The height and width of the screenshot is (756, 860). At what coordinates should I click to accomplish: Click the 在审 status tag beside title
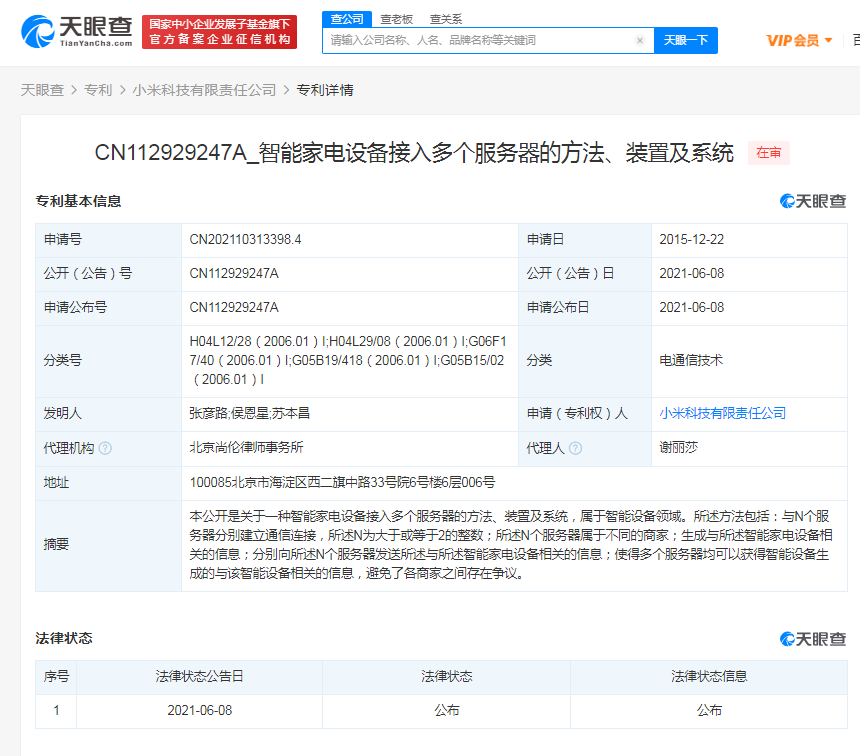coord(768,153)
